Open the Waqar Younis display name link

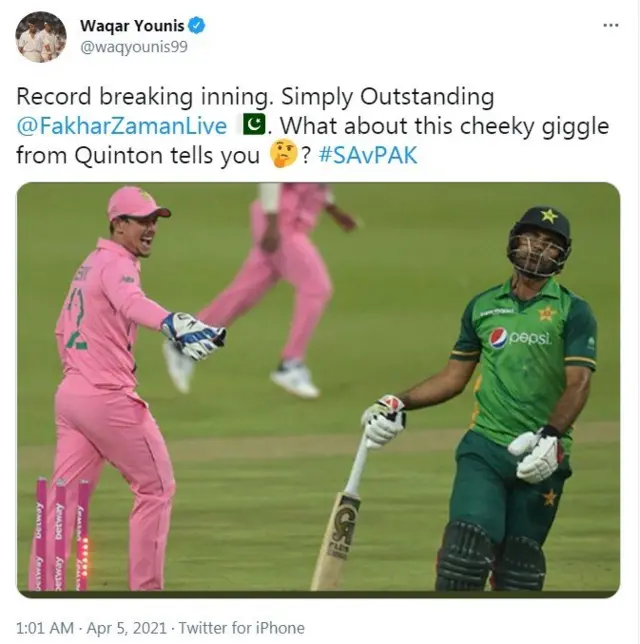[x=132, y=25]
